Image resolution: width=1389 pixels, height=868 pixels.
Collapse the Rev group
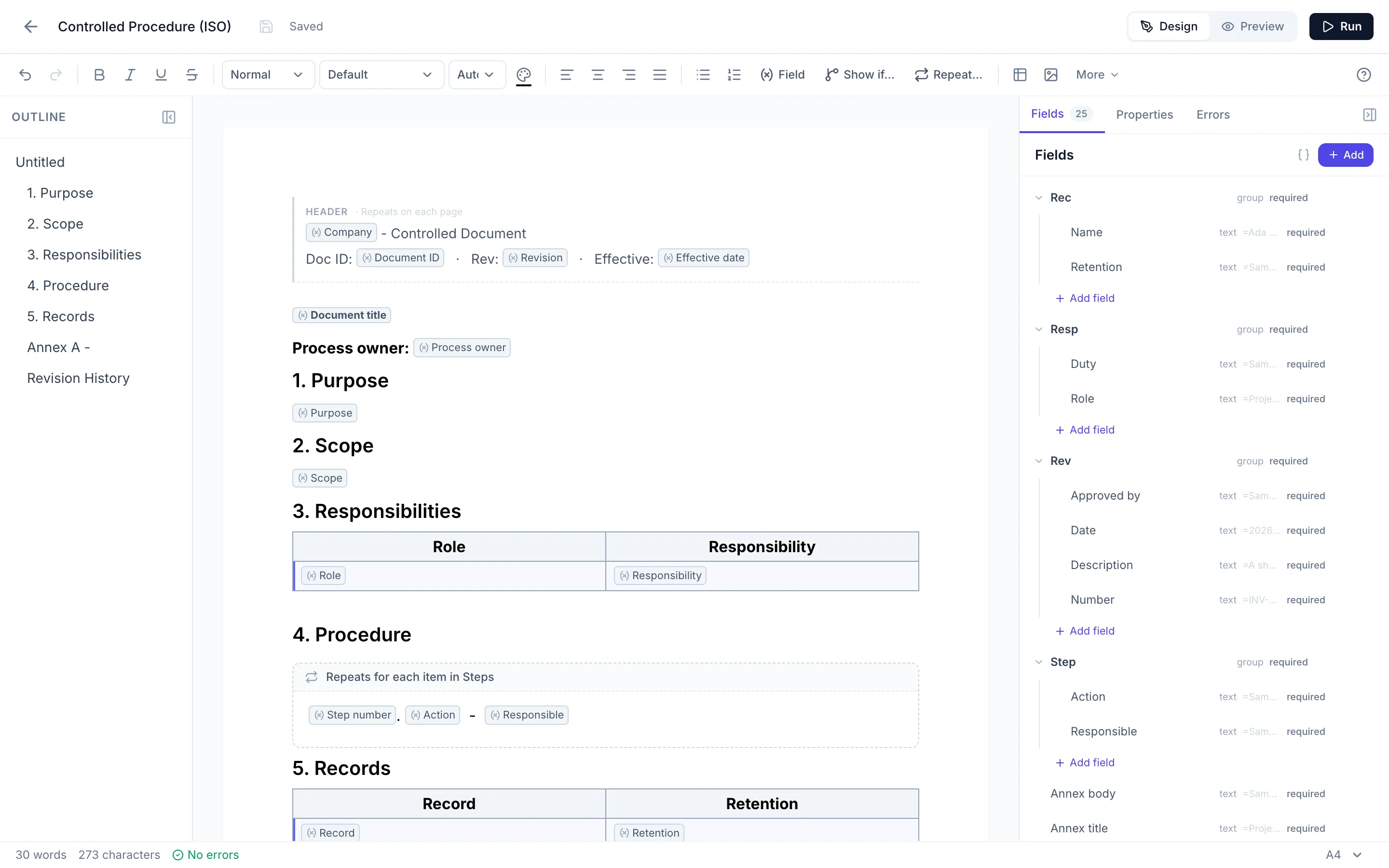pos(1039,461)
